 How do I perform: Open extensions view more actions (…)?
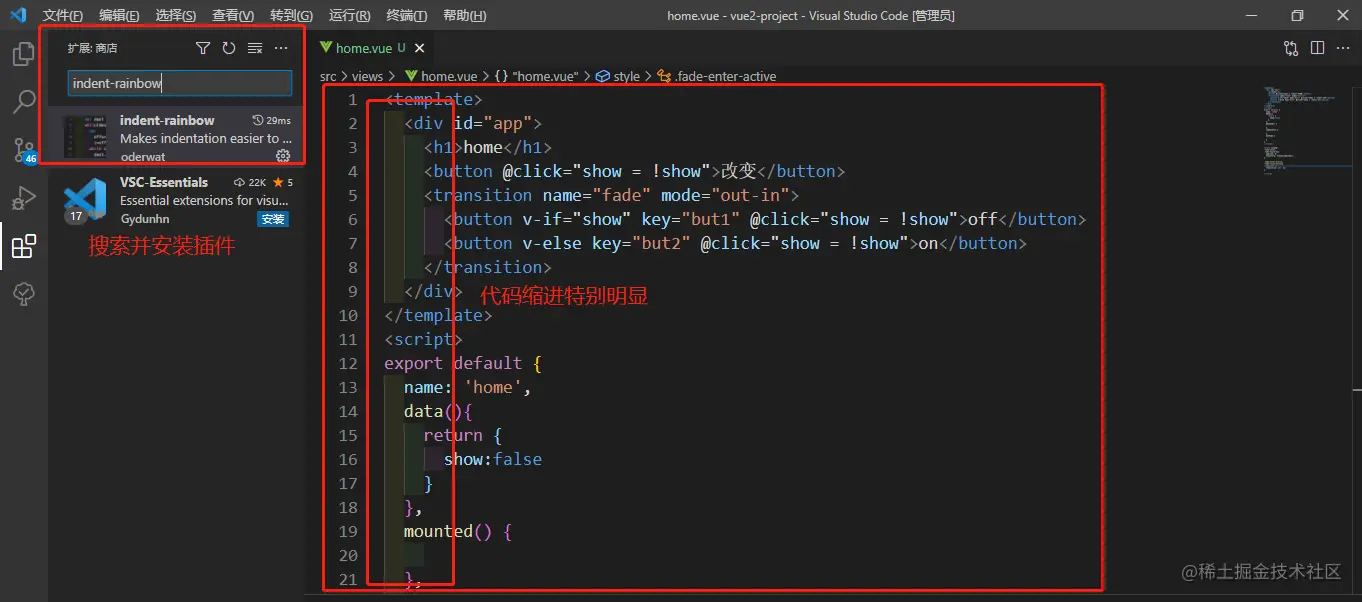tap(281, 48)
